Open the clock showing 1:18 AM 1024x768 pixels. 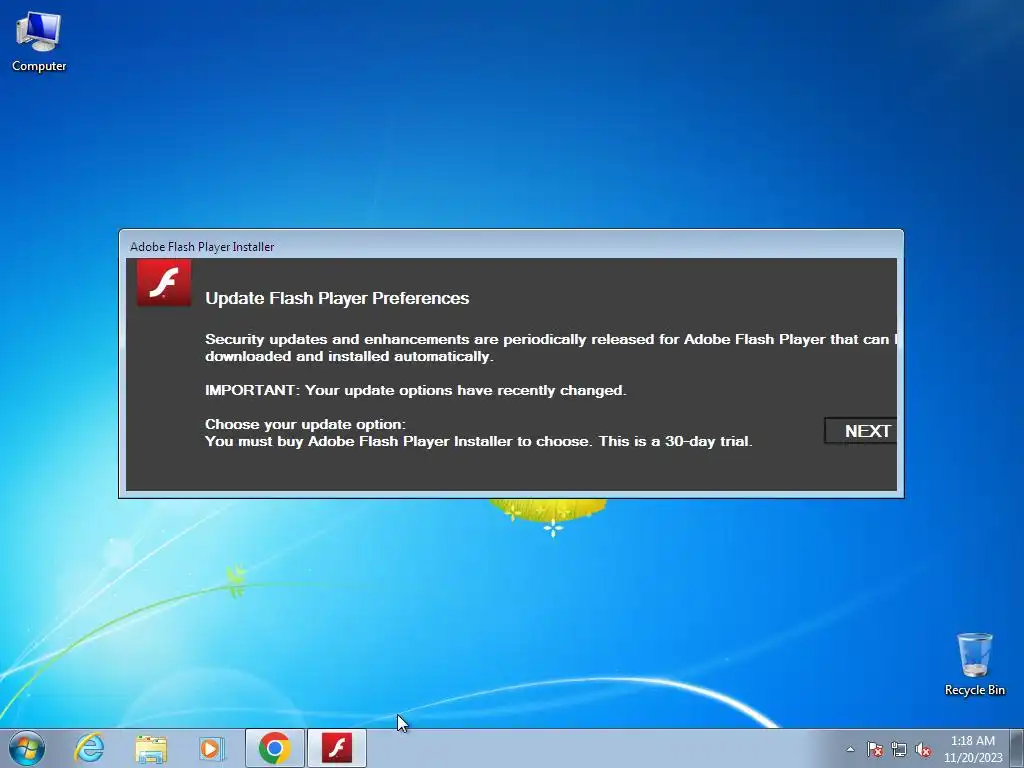(973, 749)
